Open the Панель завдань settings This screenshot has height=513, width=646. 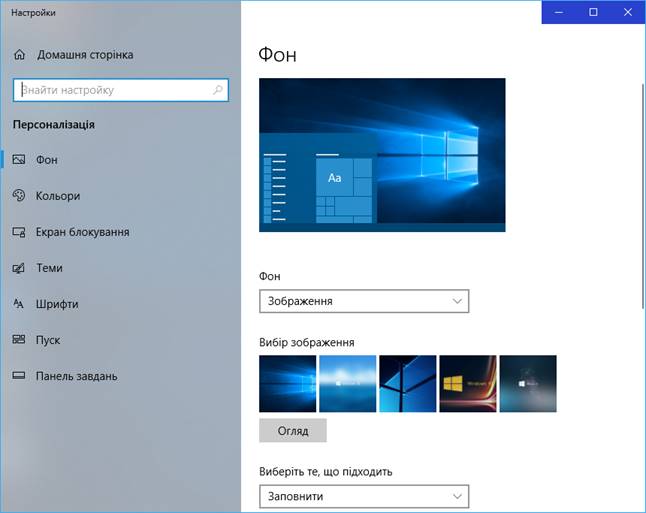(76, 376)
